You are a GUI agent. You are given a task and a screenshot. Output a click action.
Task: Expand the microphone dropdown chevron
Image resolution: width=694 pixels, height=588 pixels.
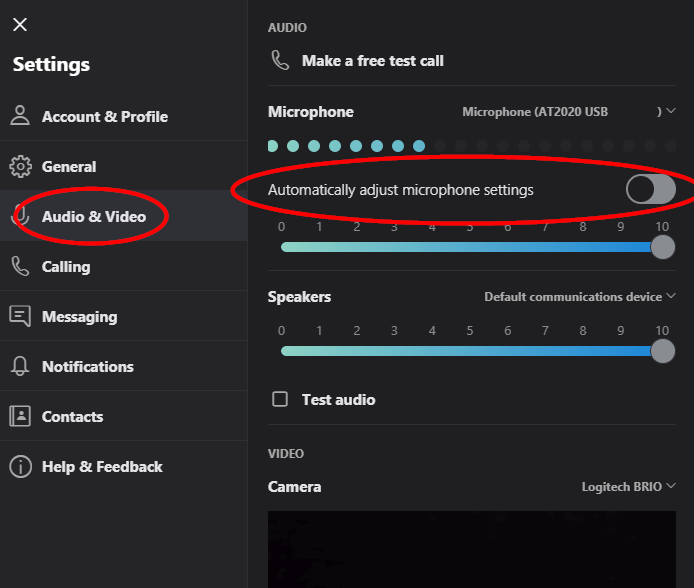(671, 111)
